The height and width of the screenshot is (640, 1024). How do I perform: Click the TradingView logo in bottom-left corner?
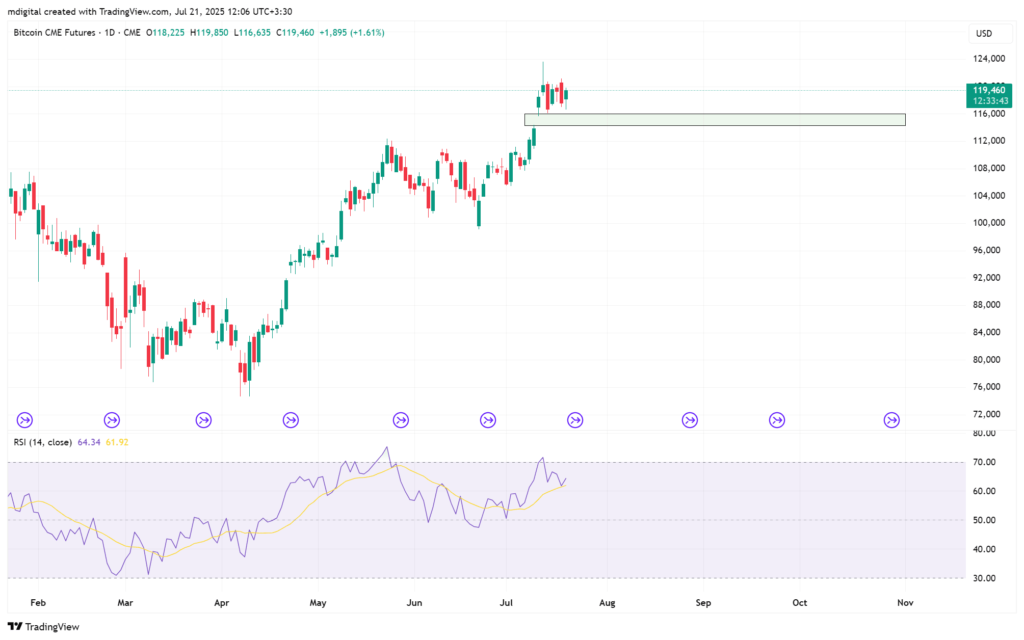(x=40, y=626)
